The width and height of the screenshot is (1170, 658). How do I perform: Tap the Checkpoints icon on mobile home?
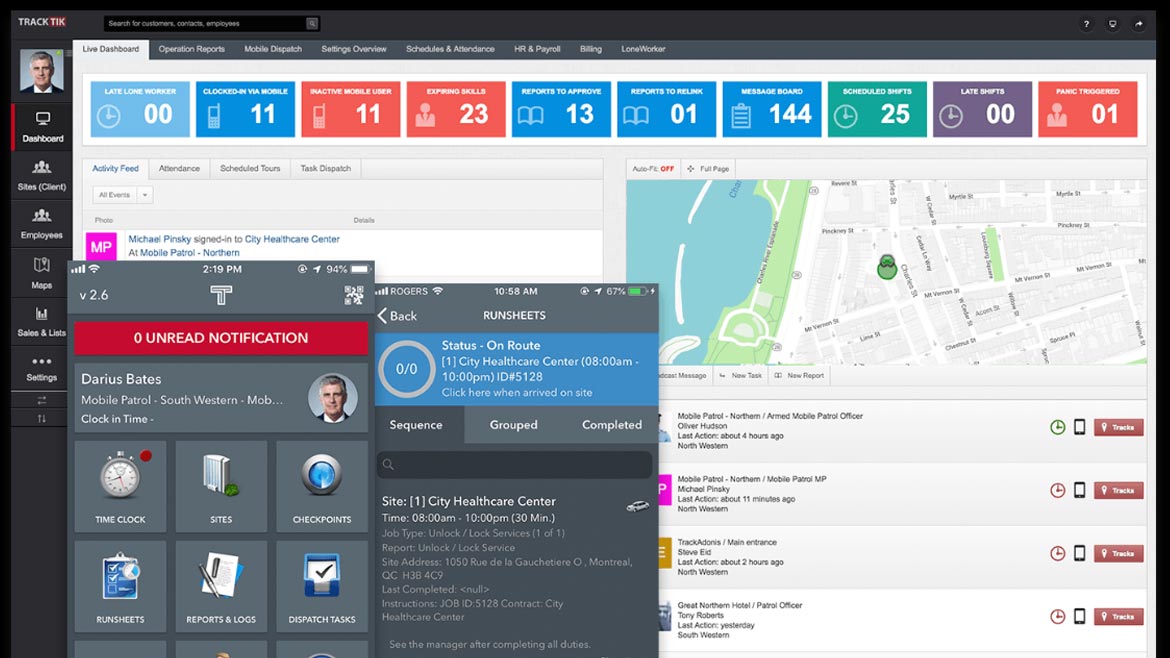coord(321,486)
